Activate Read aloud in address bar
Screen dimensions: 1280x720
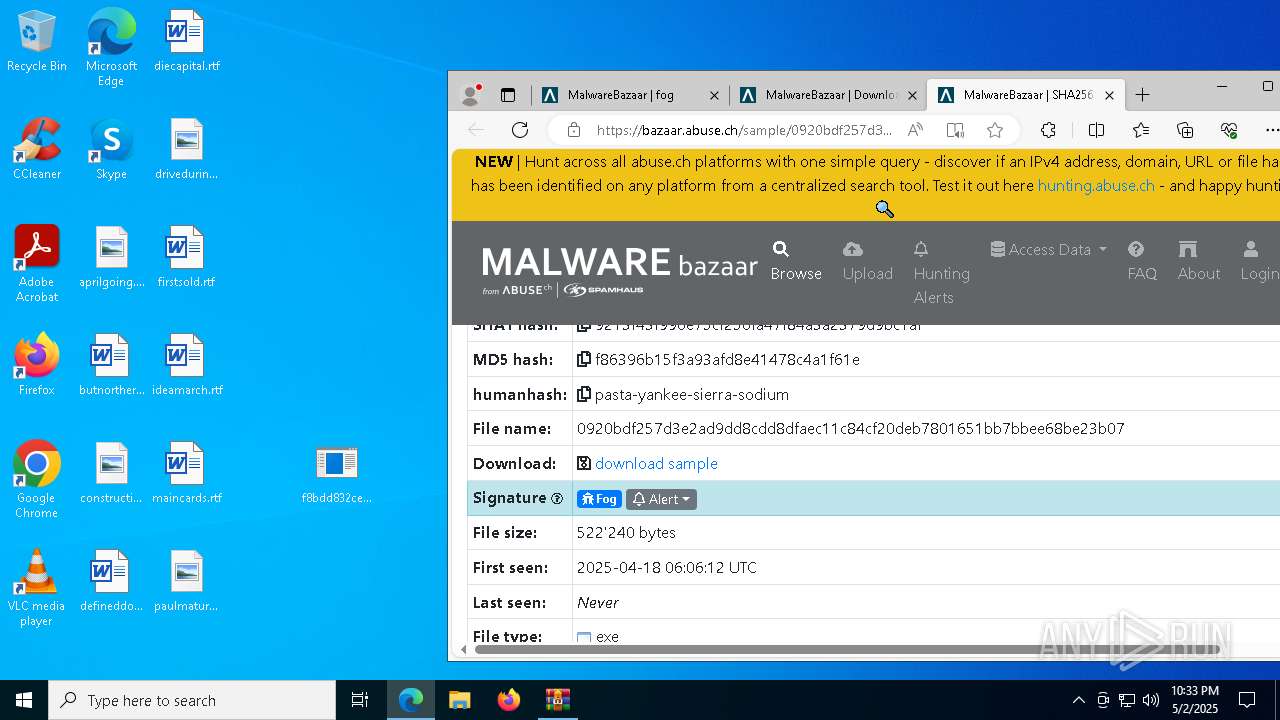pos(915,130)
